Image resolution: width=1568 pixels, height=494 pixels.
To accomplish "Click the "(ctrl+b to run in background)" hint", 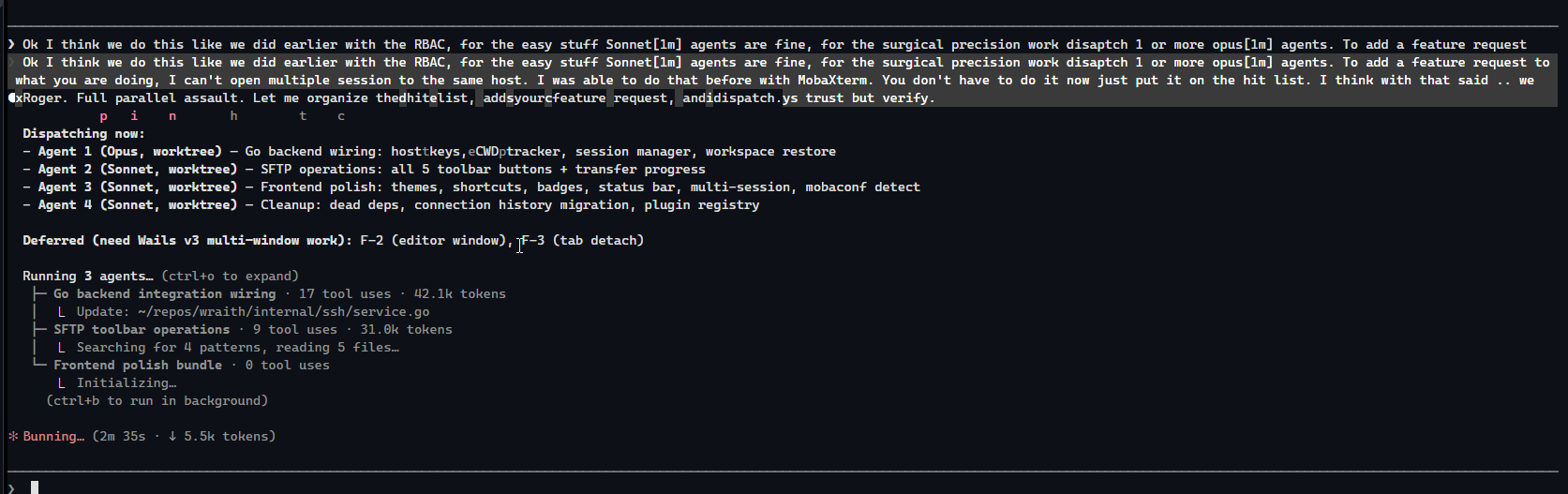I will [157, 401].
